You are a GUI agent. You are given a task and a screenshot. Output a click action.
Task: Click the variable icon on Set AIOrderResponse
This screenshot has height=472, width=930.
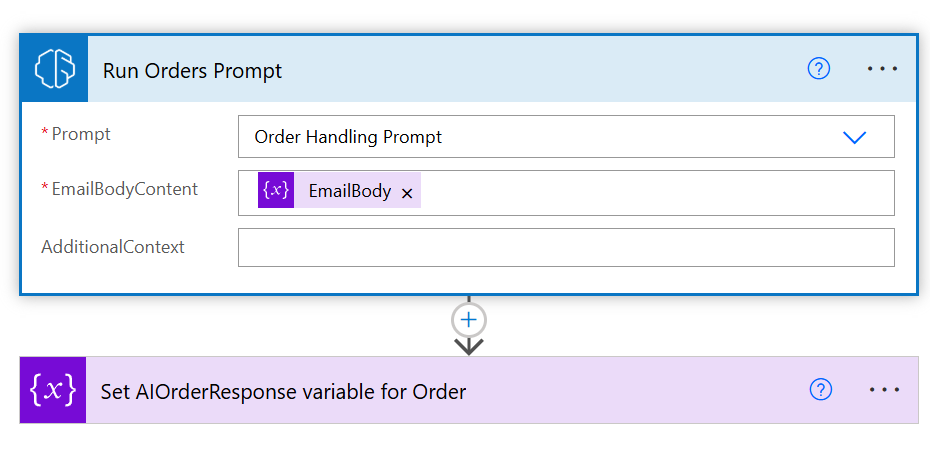tap(53, 390)
